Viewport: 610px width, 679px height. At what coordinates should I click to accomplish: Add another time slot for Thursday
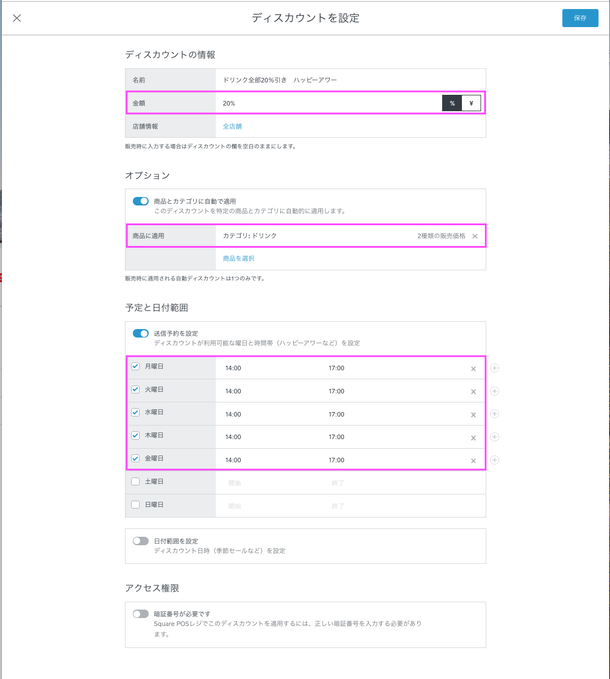[494, 437]
